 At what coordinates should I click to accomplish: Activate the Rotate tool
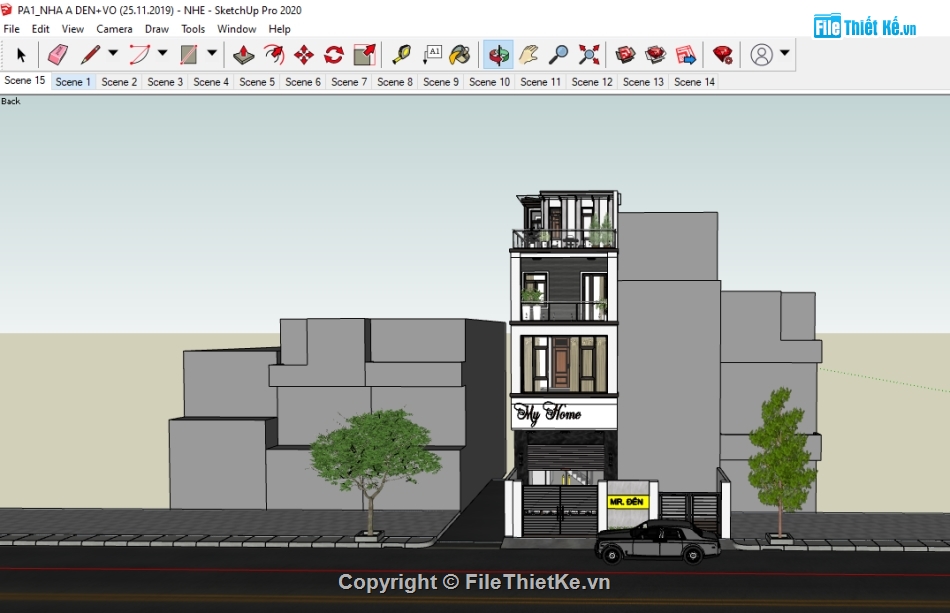334,55
